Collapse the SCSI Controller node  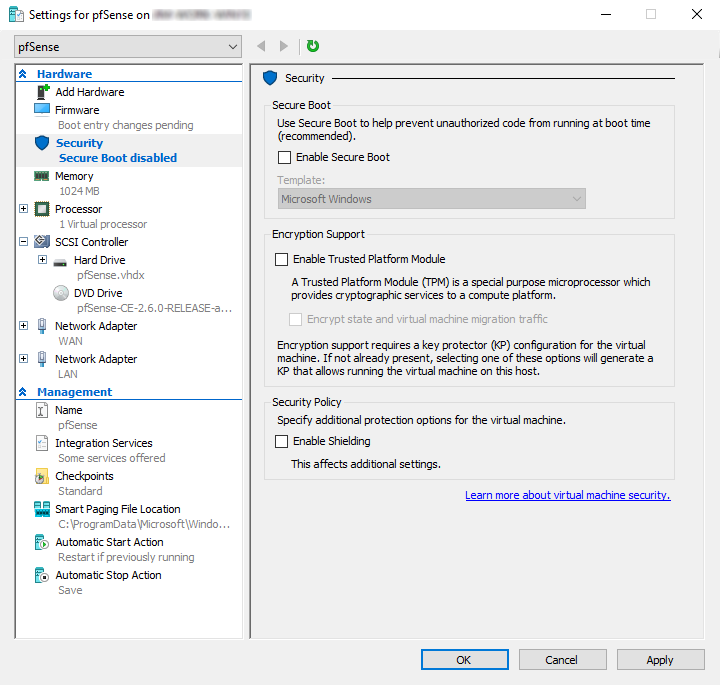[x=23, y=242]
